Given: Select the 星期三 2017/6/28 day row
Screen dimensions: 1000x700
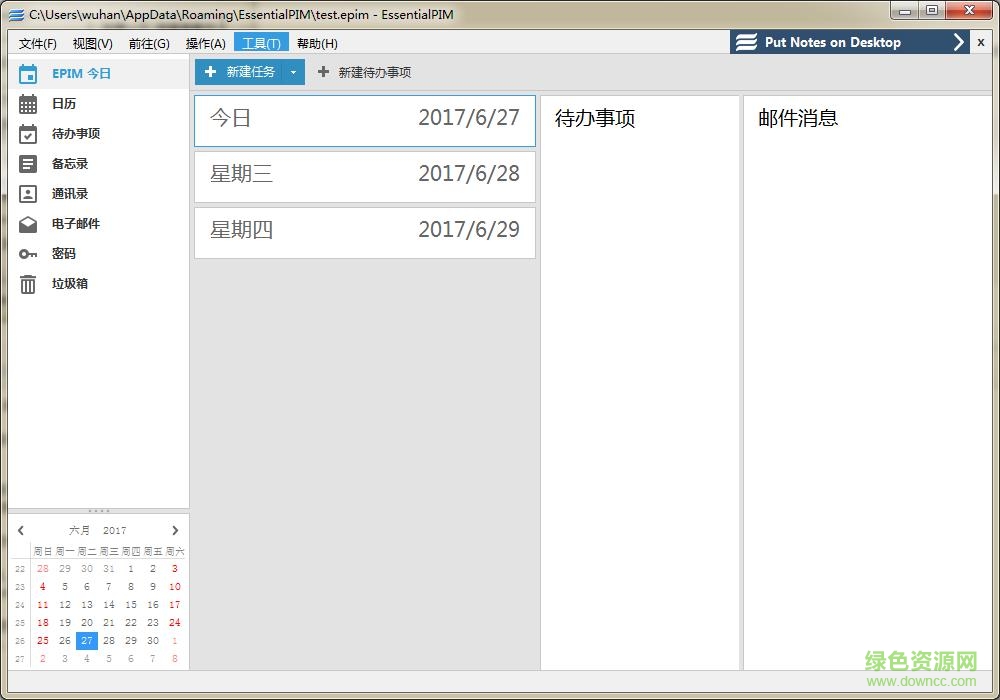Looking at the screenshot, I should (365, 177).
